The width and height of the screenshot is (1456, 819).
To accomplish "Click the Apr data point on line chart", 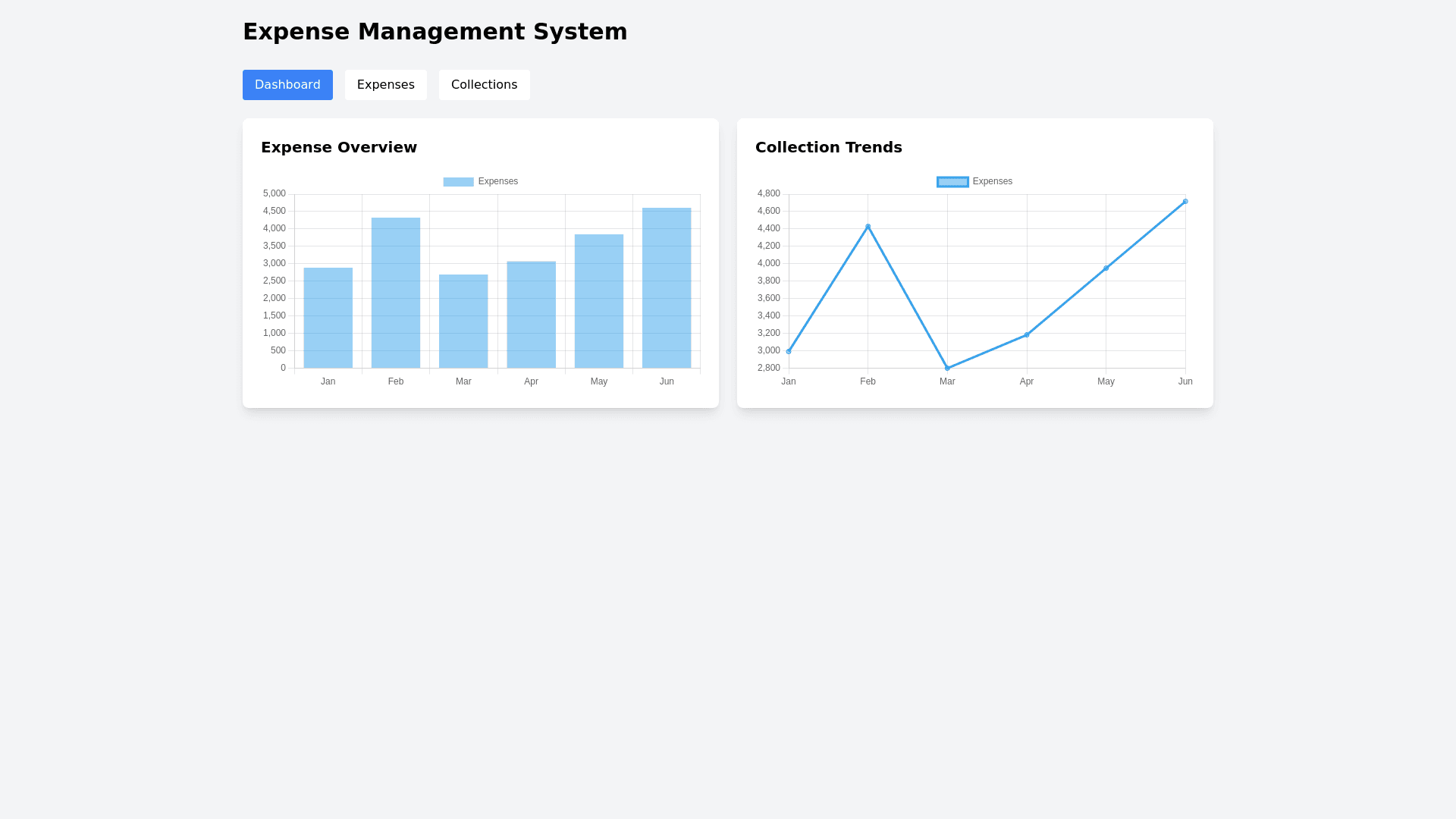I will 1027,335.
